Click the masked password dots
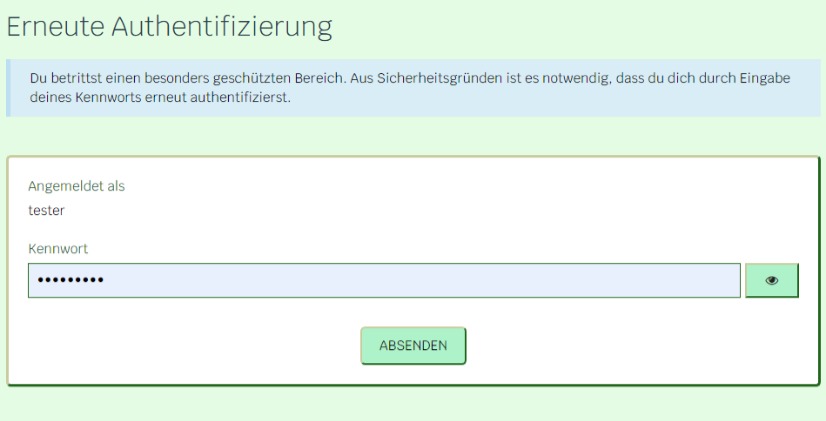Screen dimensions: 826x421 click(70, 281)
